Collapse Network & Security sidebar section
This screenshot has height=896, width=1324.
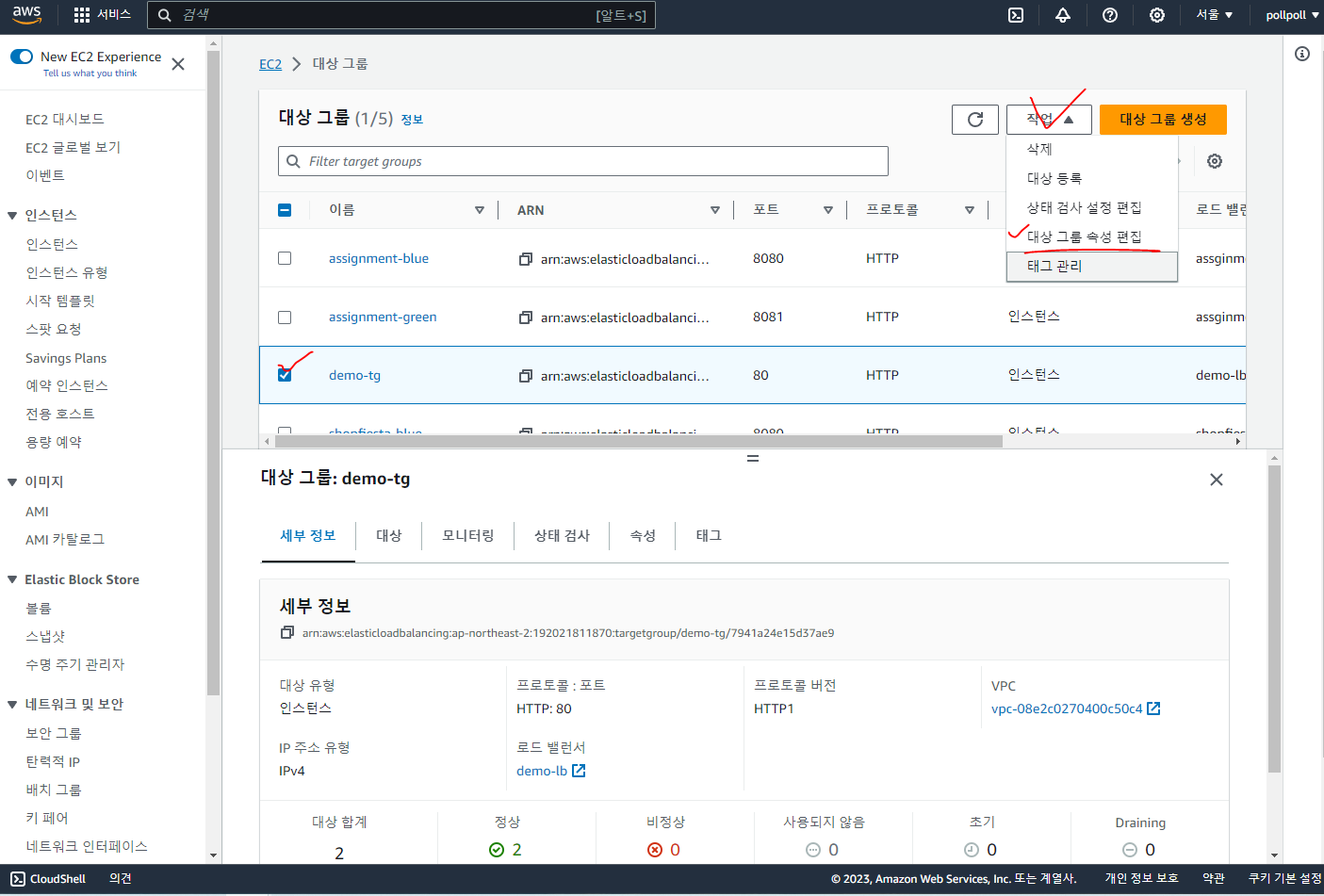click(12, 705)
